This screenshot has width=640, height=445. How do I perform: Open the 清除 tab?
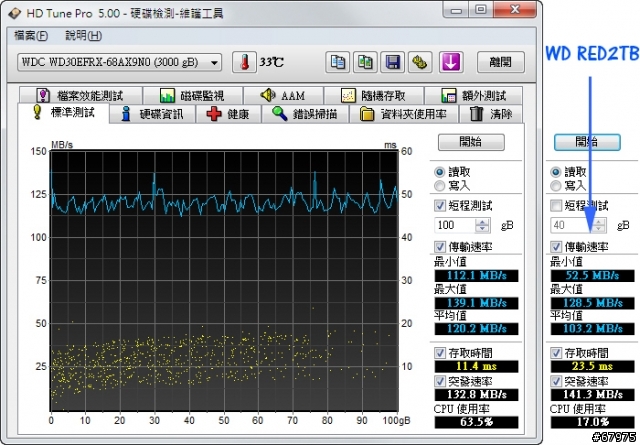coord(491,114)
